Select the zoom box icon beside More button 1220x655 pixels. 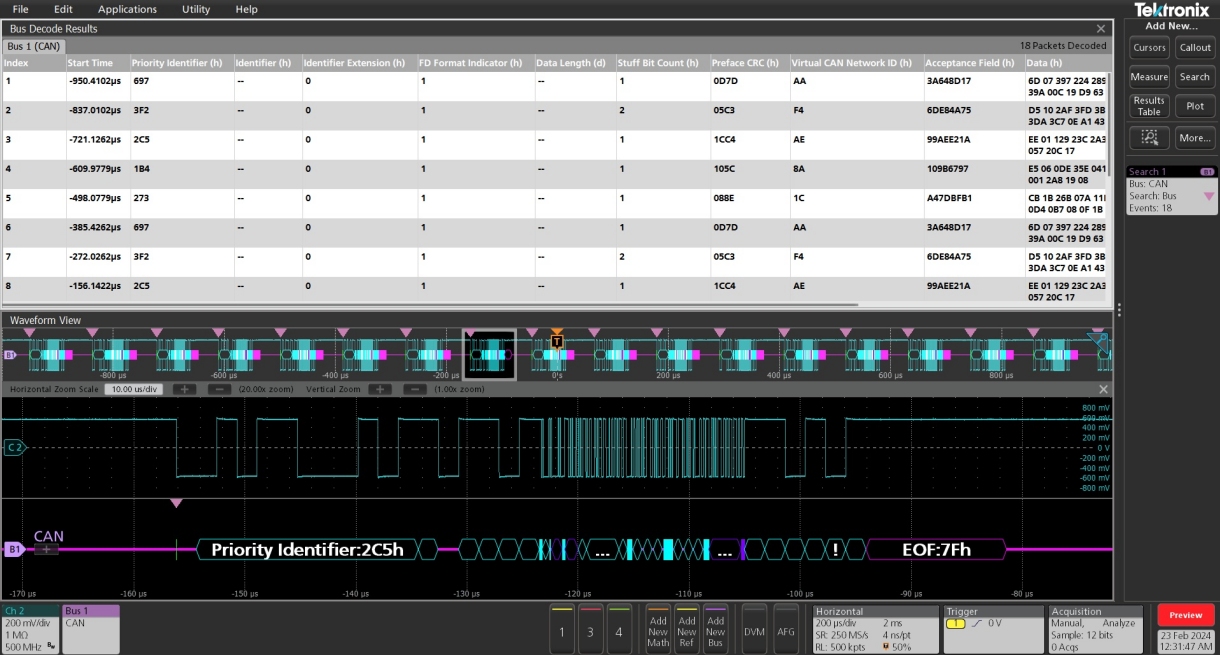(x=1149, y=137)
